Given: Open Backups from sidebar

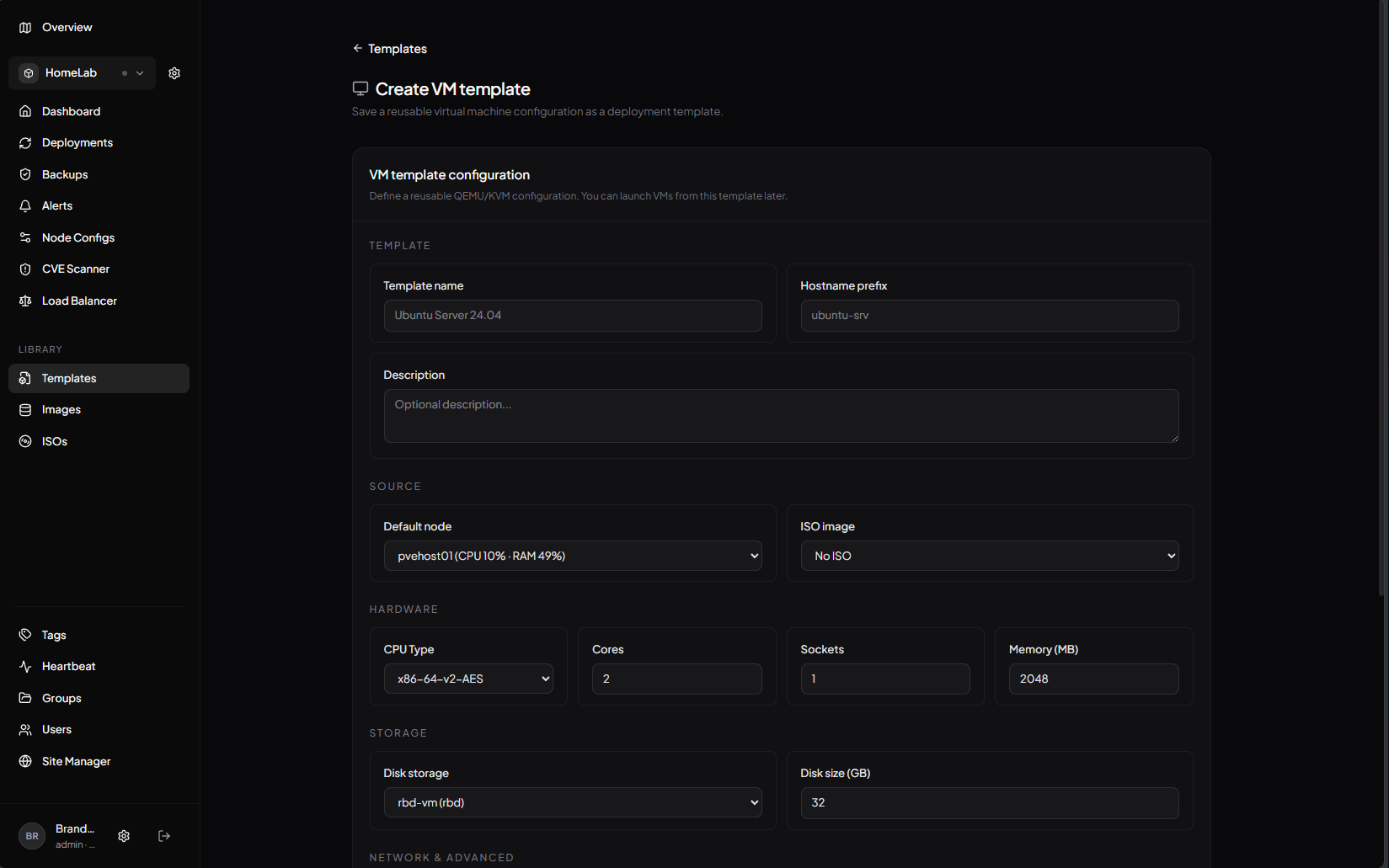Looking at the screenshot, I should [64, 174].
